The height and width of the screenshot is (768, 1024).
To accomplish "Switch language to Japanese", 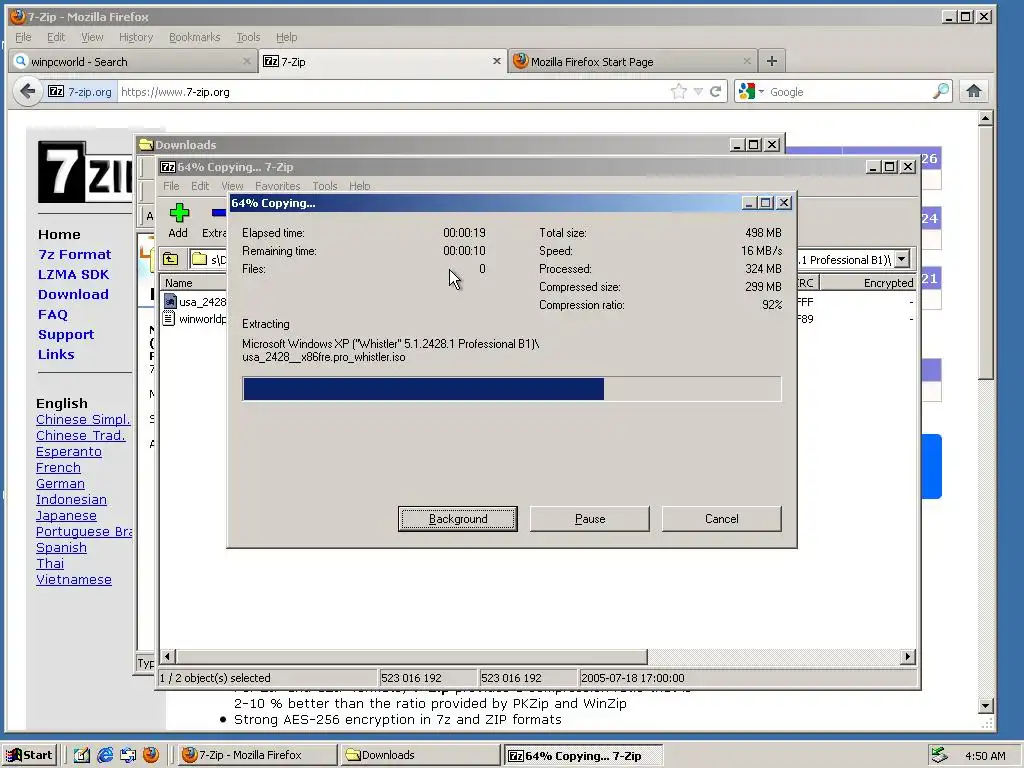I will coord(66,515).
